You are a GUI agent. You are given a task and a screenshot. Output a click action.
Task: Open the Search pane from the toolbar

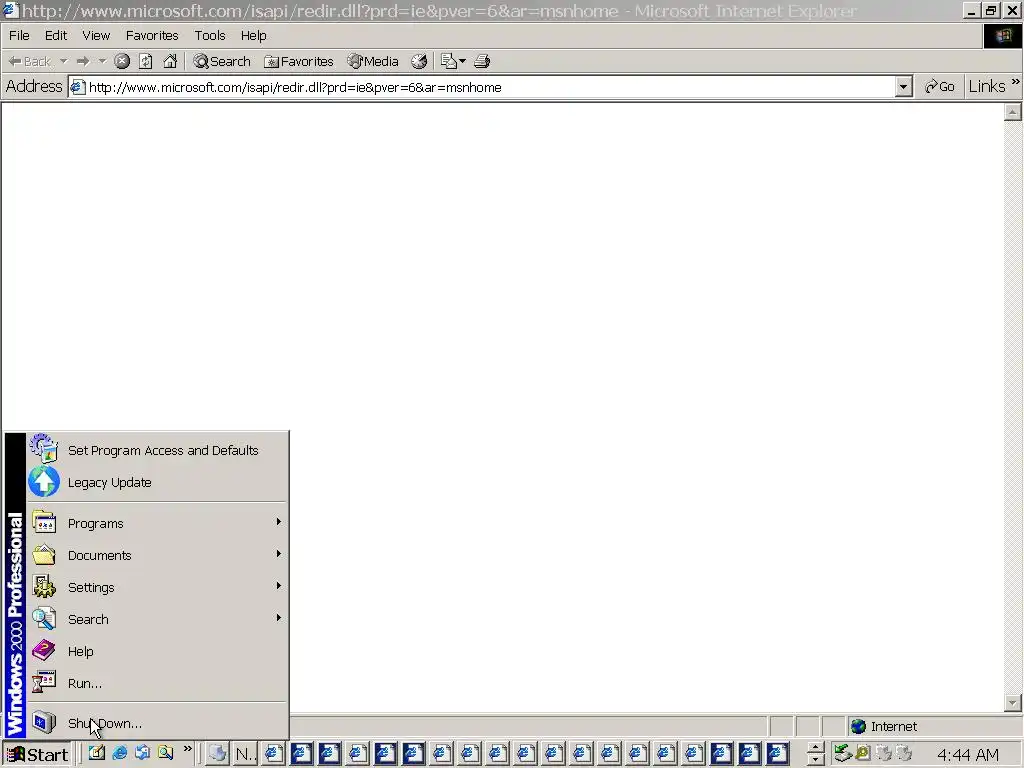[x=222, y=61]
